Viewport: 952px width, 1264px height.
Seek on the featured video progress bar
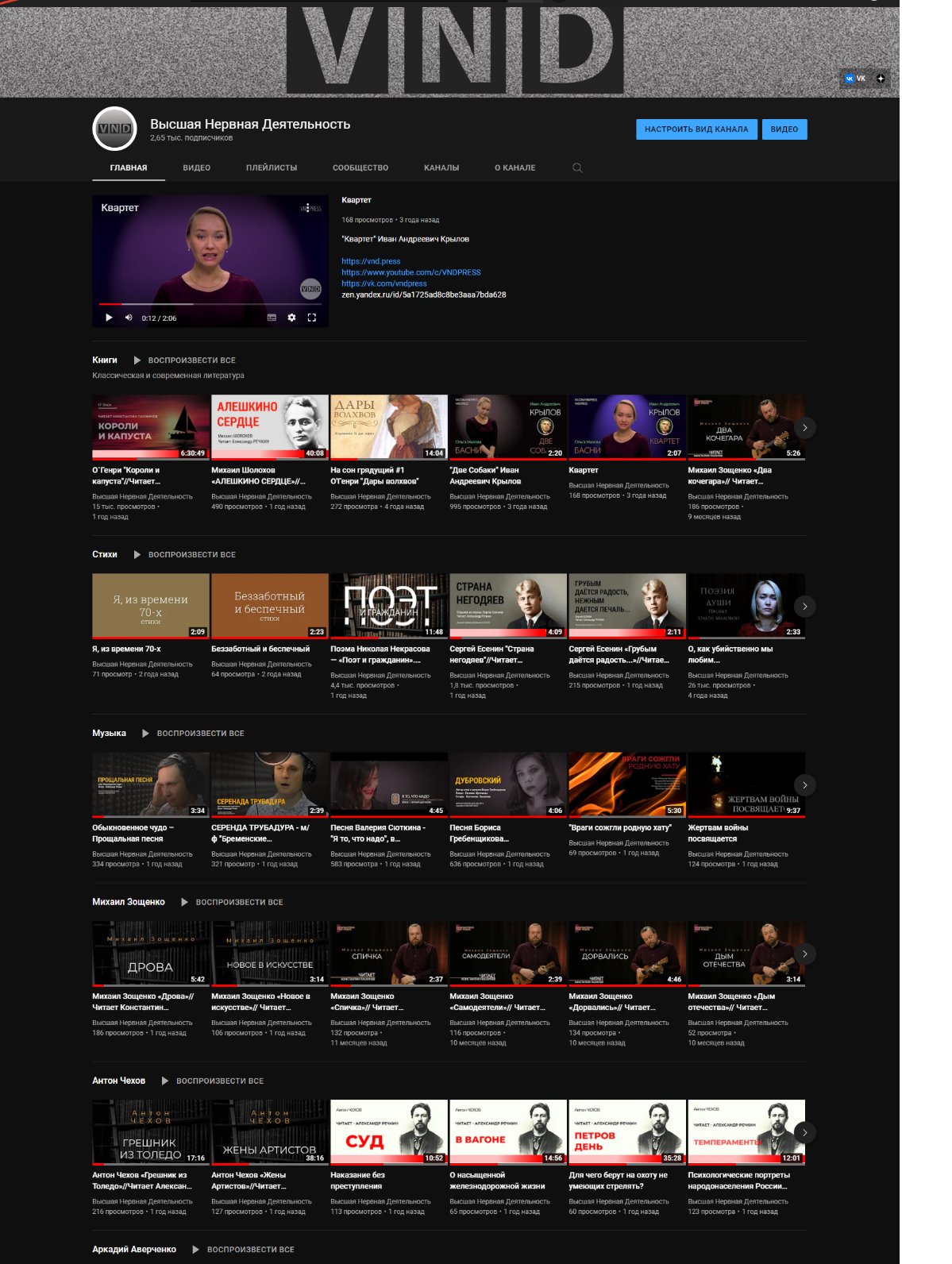coord(210,304)
